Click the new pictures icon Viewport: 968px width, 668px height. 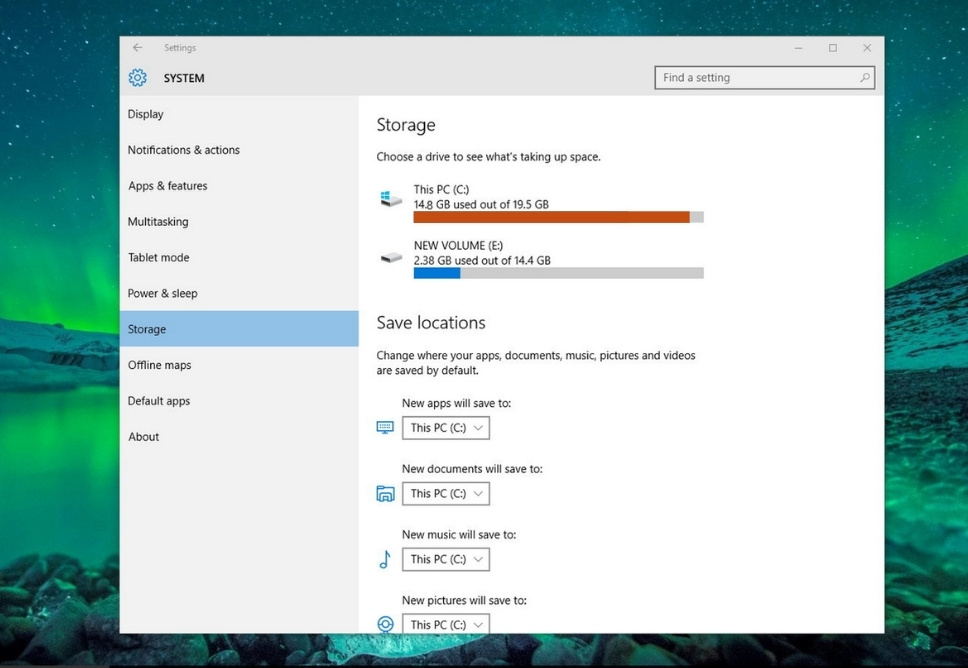coord(385,624)
